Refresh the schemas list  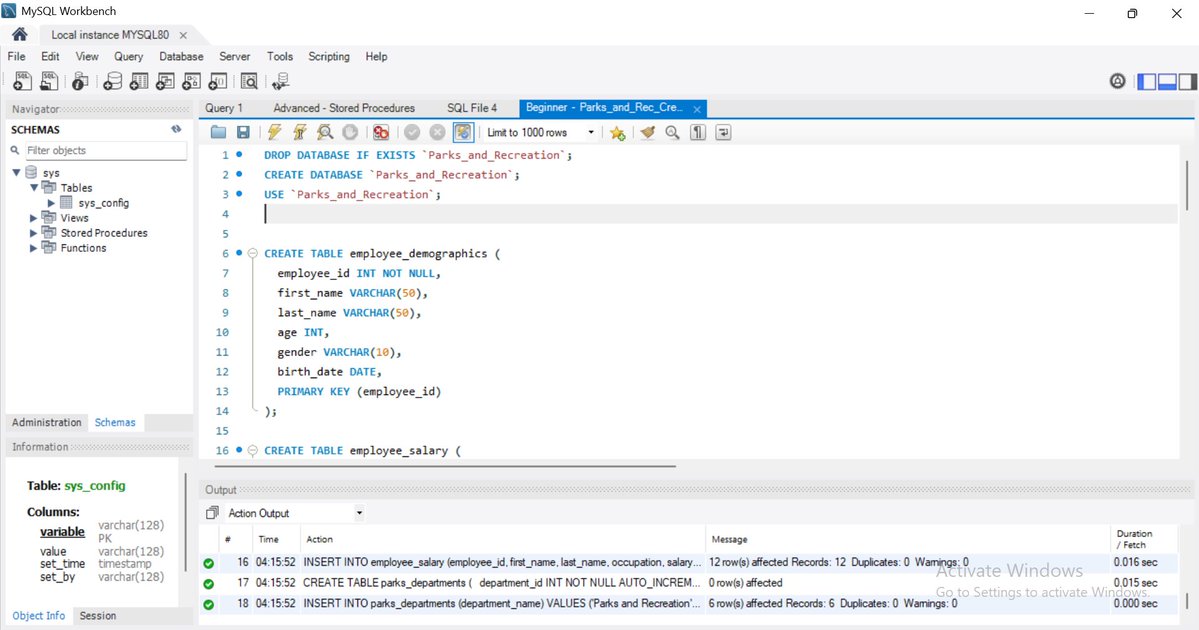pyautogui.click(x=176, y=129)
